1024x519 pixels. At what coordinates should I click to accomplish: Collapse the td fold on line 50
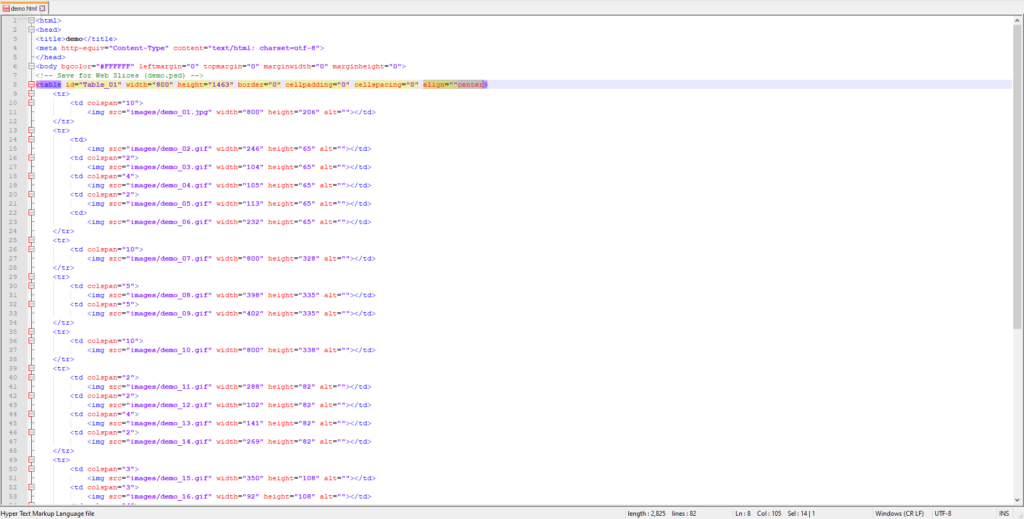(31, 469)
